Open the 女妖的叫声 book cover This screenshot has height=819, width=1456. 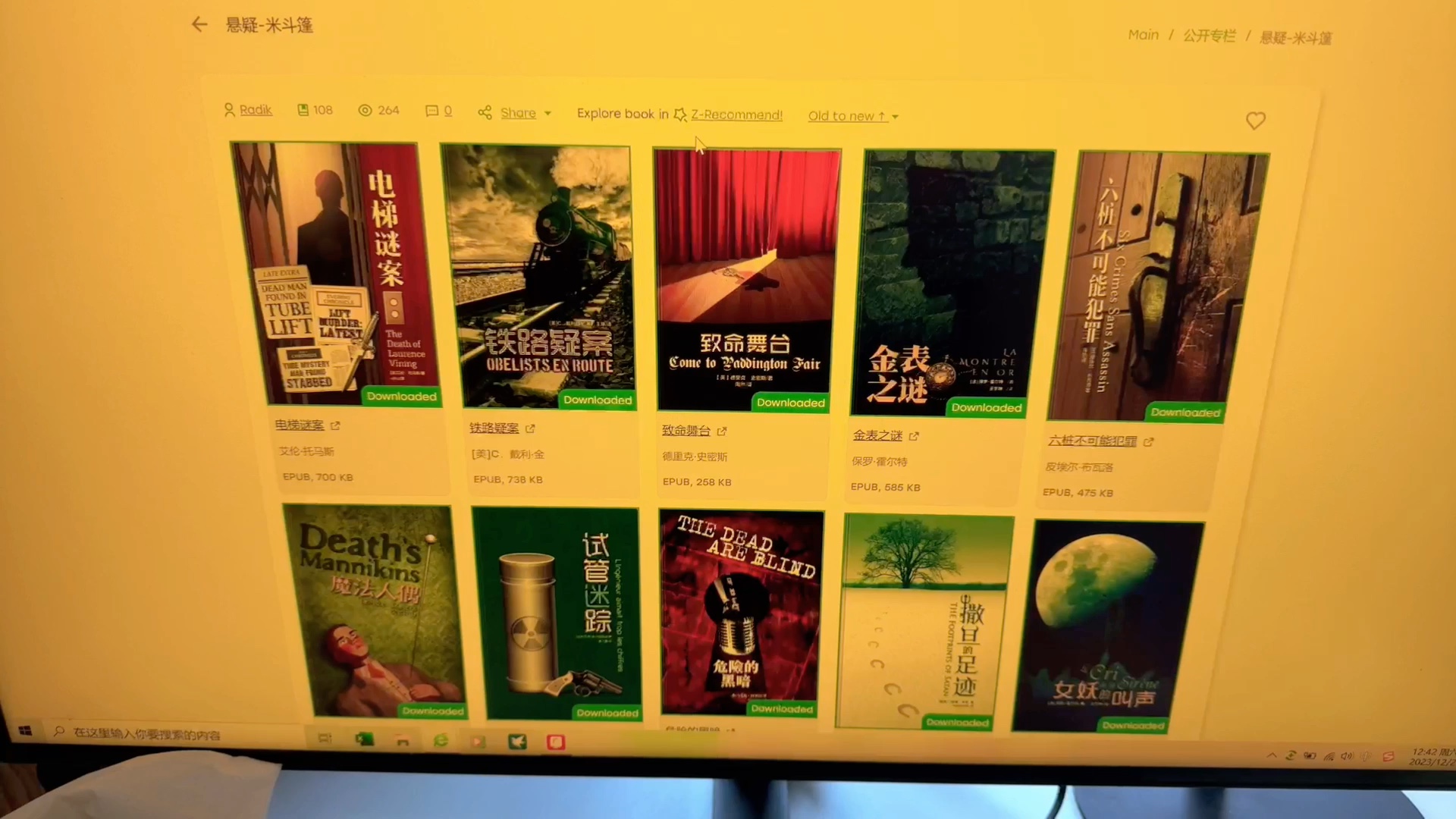(x=1107, y=626)
